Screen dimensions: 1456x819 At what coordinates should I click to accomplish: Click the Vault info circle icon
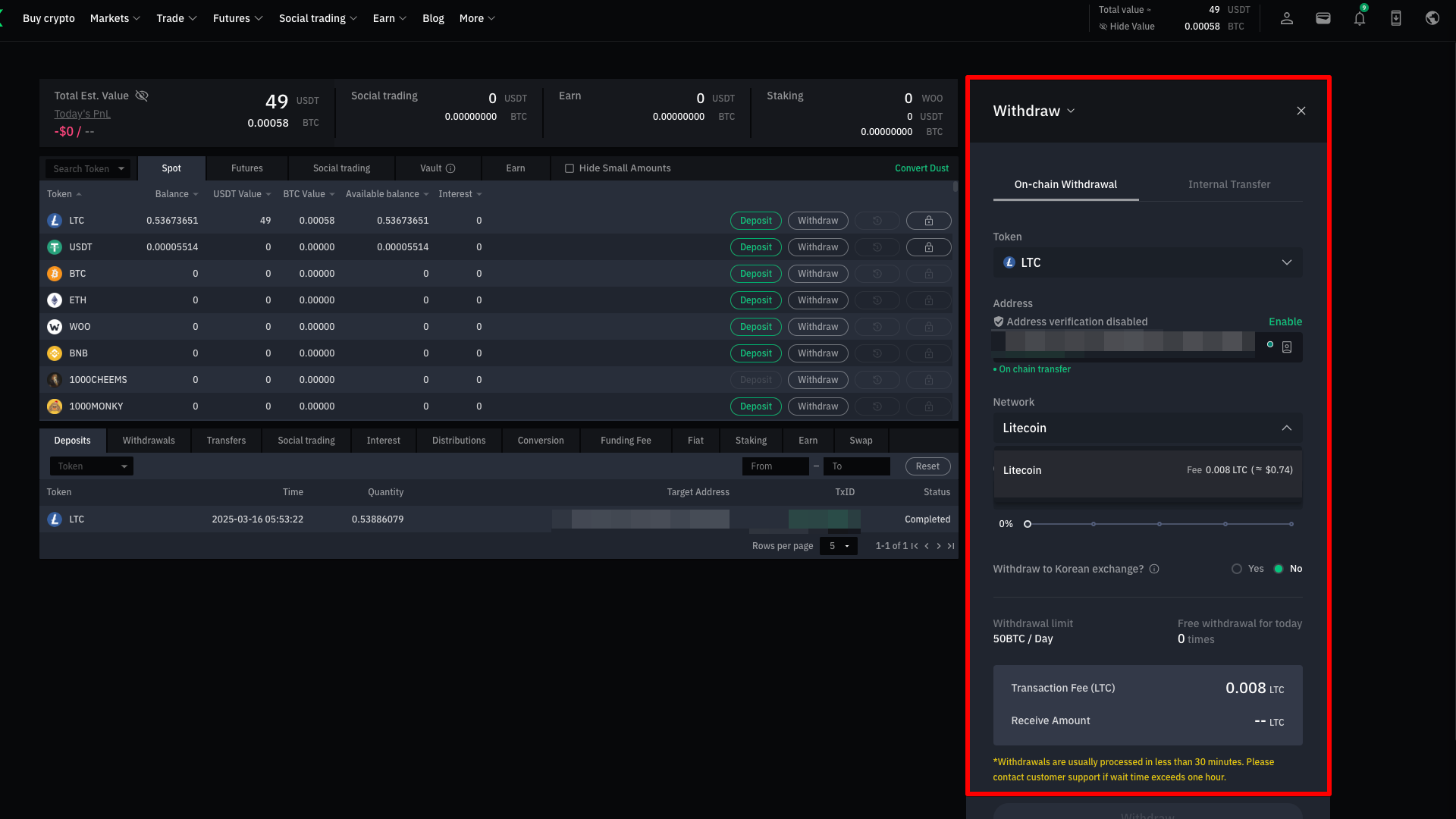450,168
